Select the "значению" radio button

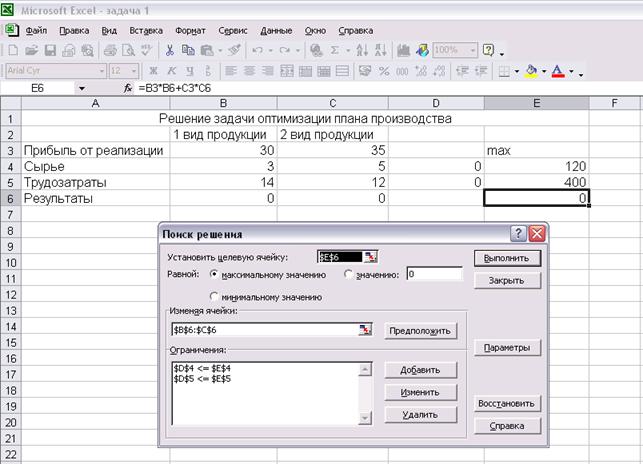[x=348, y=274]
